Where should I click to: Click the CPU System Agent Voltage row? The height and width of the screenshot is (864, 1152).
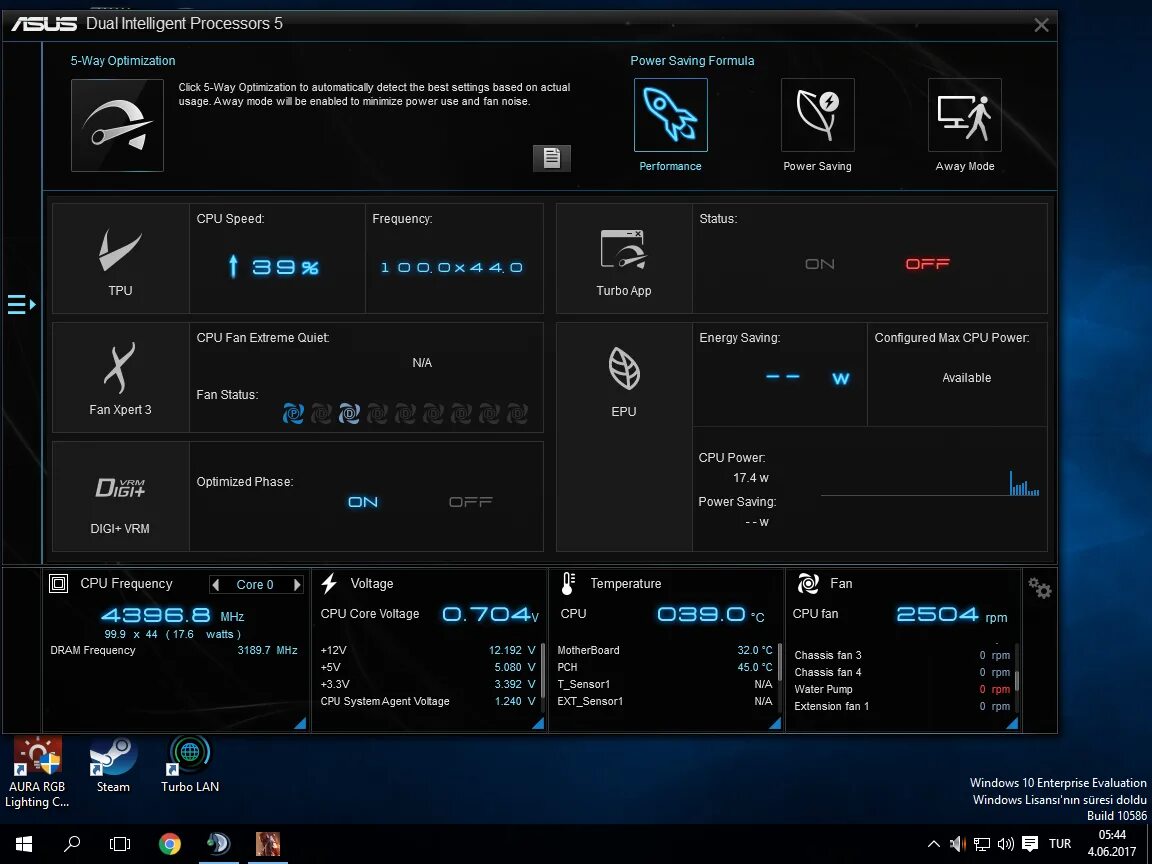428,701
